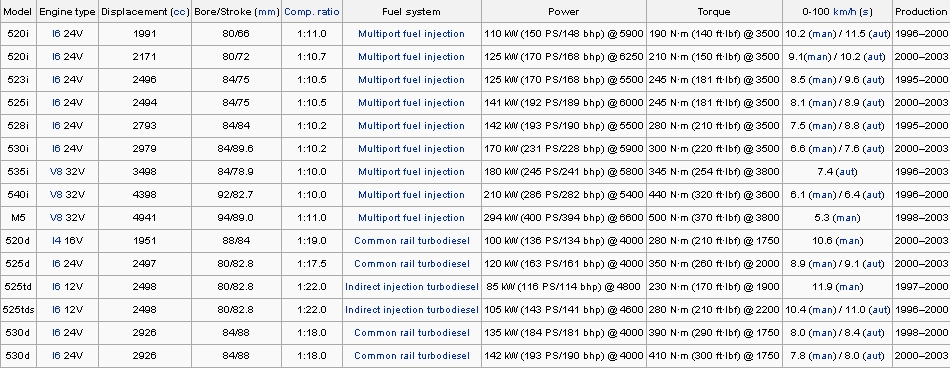
Task: Click the 'aut' link in the 540i row
Action: (x=873, y=195)
